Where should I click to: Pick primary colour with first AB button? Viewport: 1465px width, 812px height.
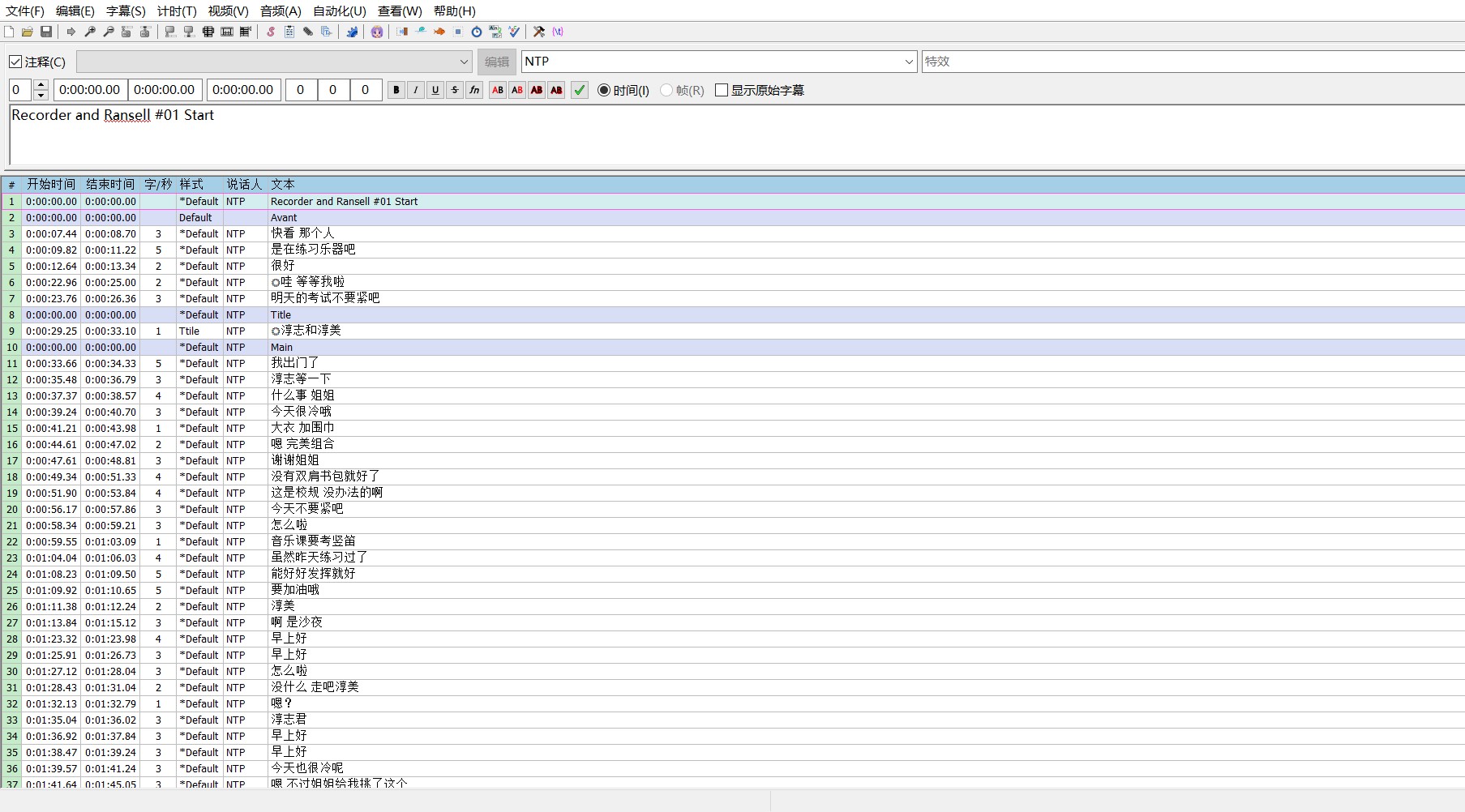click(x=498, y=90)
